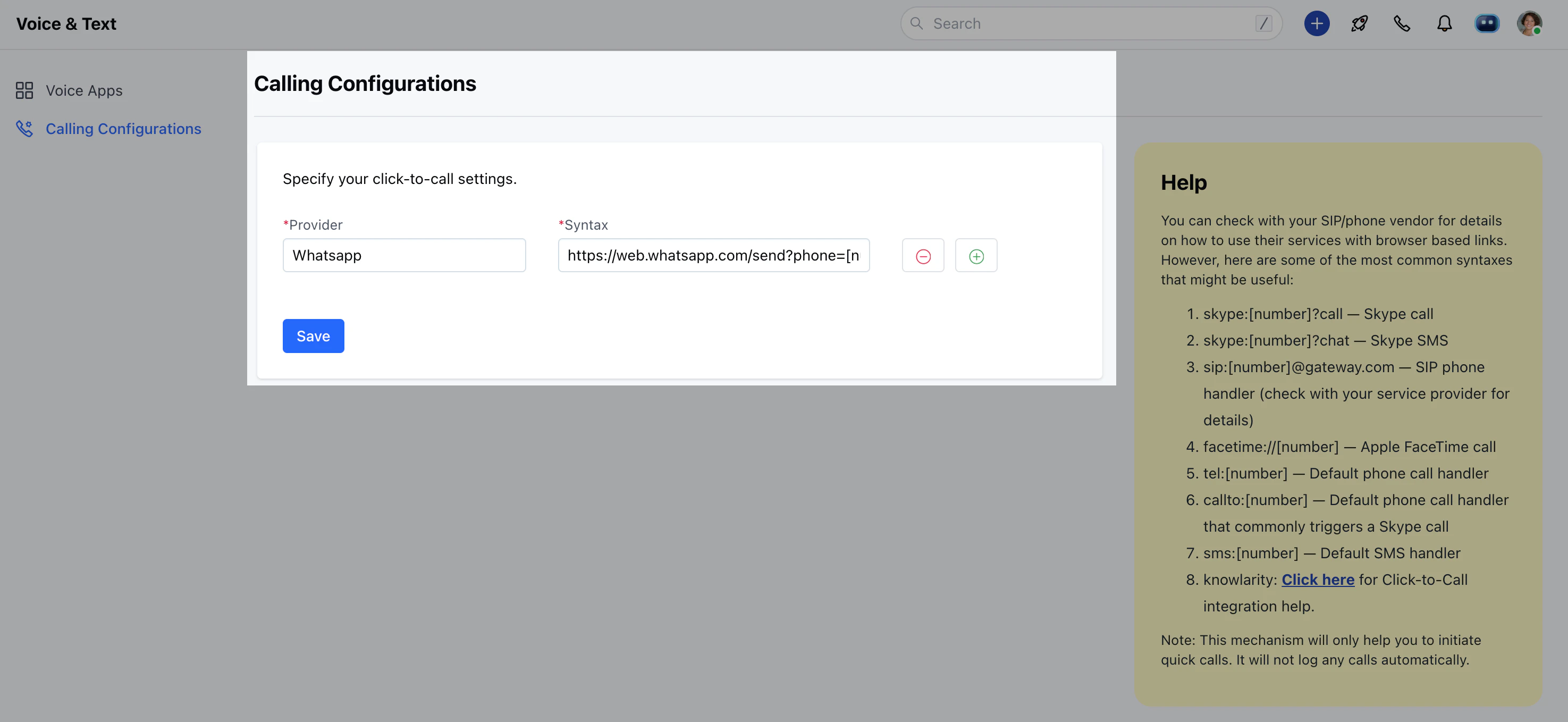
Task: Click the Voice Apps grid icon
Action: (24, 91)
